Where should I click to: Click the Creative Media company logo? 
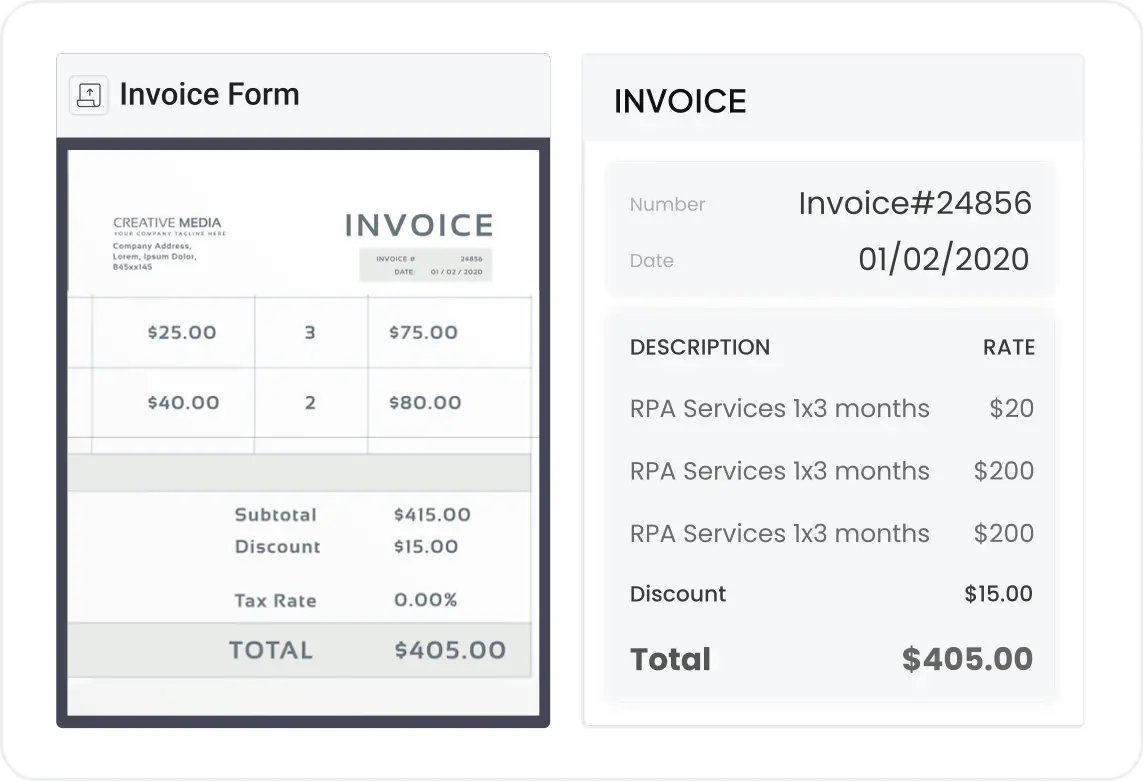click(168, 226)
